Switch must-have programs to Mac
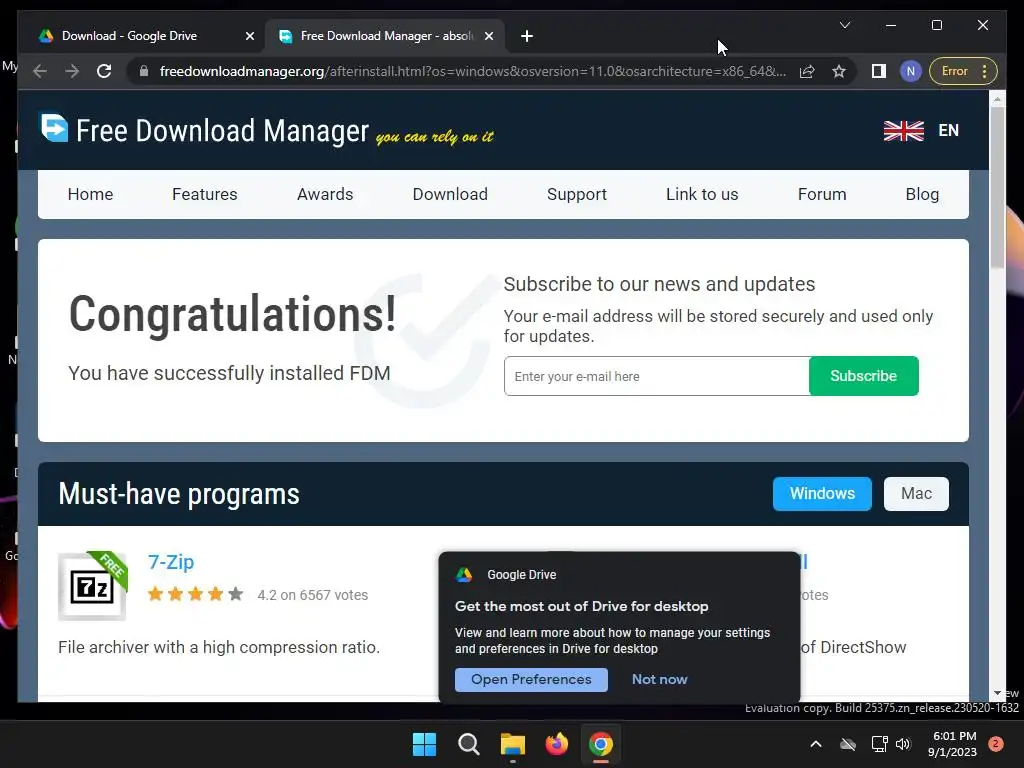Image resolution: width=1024 pixels, height=768 pixels. 916,494
